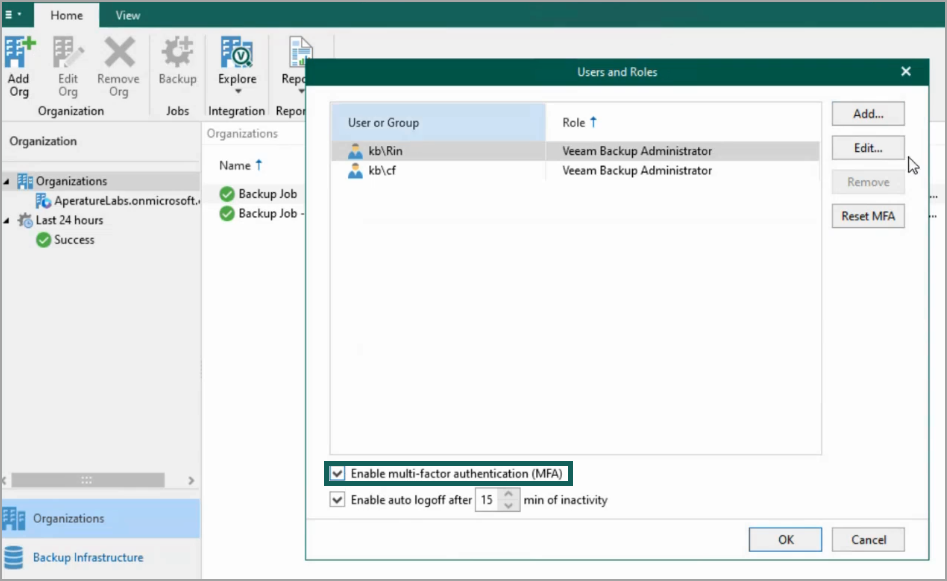This screenshot has width=947, height=581.
Task: Click the User or Group column header
Action: (438, 123)
